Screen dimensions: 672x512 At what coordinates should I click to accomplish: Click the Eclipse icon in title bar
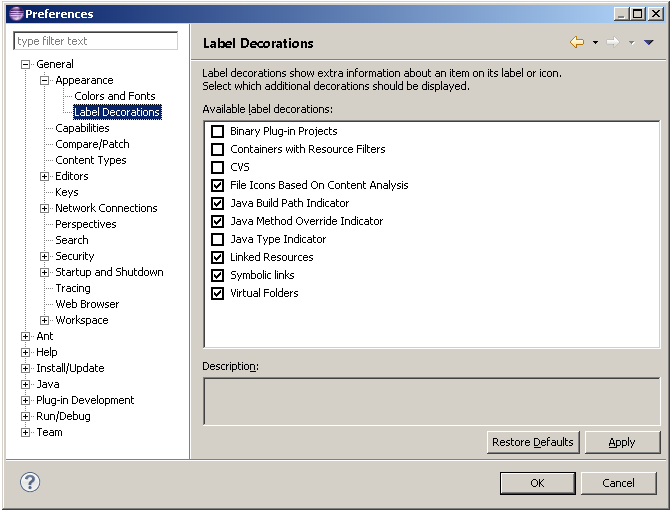click(16, 14)
